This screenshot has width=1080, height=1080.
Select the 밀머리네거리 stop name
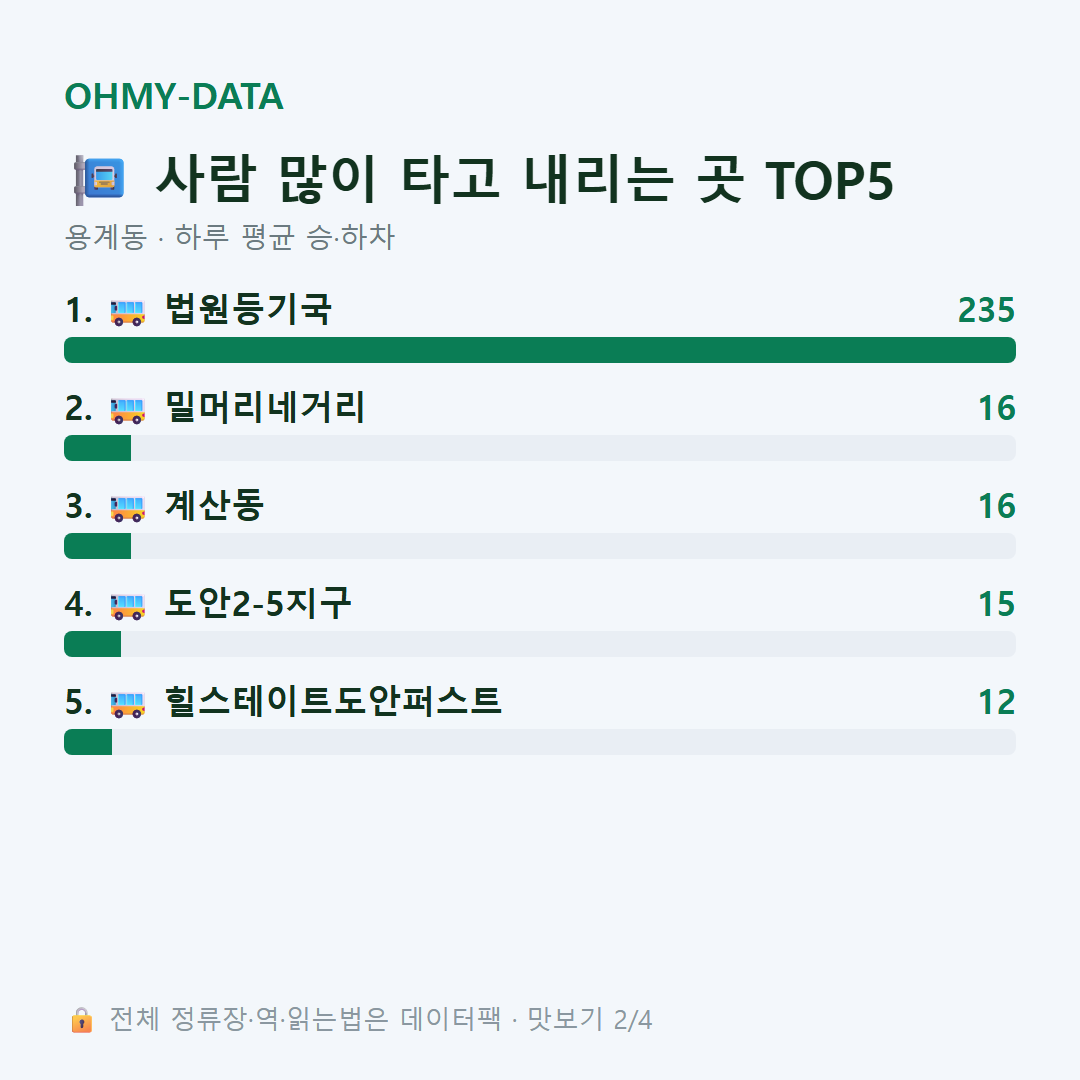pos(265,407)
